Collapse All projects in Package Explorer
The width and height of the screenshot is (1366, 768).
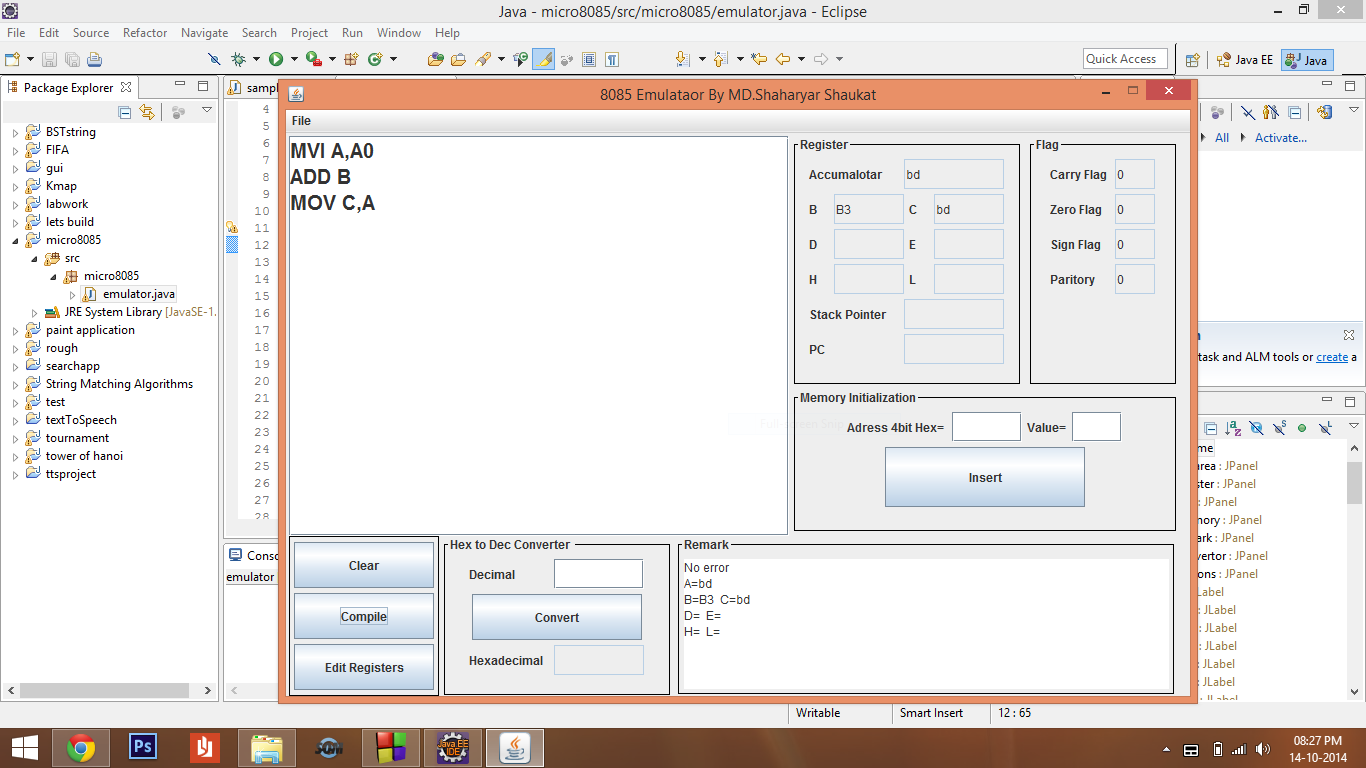pos(124,110)
